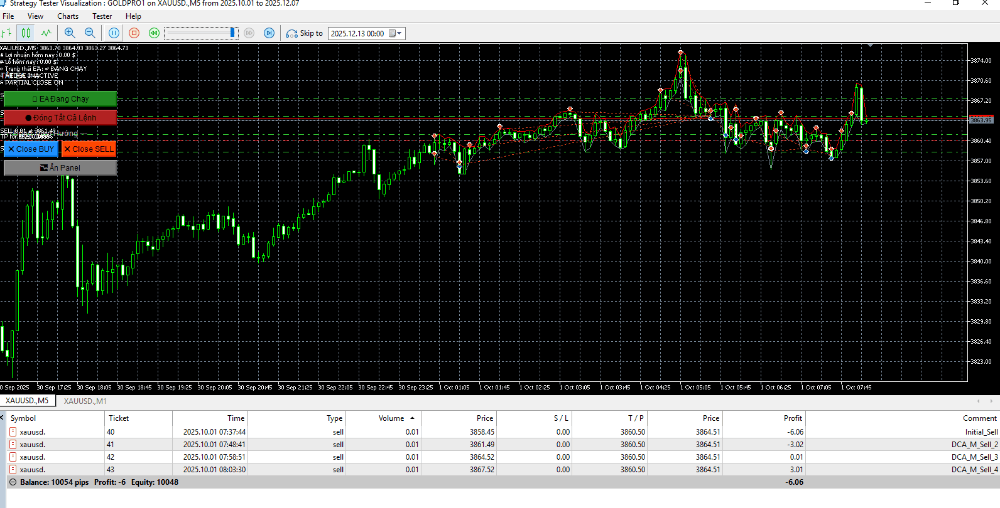
Task: Sort trades by the Volume column header
Action: (391, 417)
